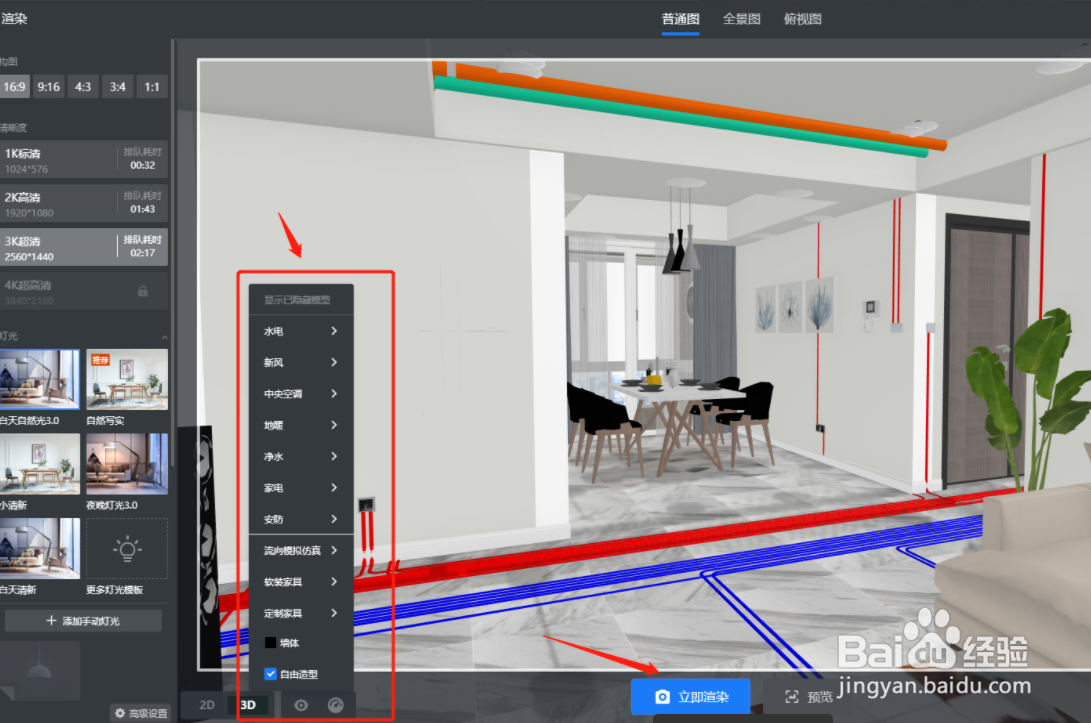Click the lock icon on 4K超高清
The image size is (1091, 723).
pos(143,291)
